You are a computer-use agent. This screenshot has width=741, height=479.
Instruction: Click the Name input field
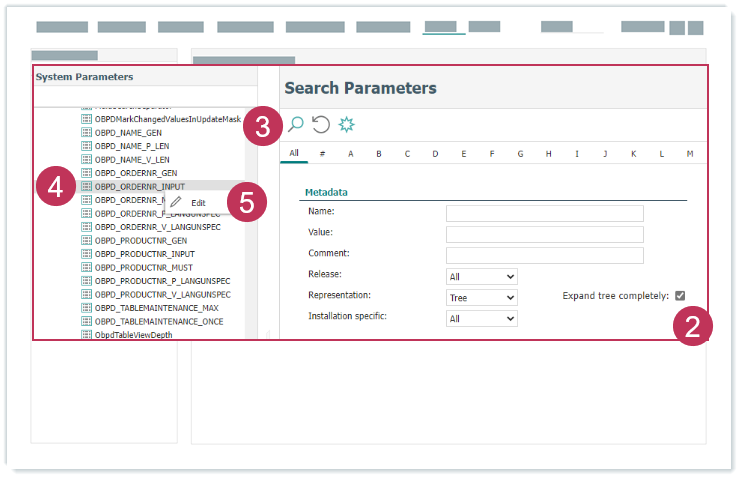544,213
